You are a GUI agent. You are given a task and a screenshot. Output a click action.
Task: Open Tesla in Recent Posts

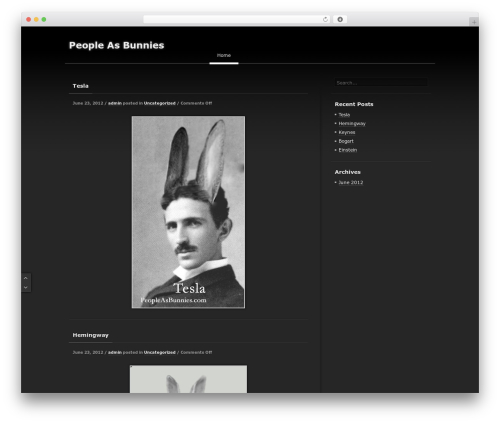[x=344, y=115]
